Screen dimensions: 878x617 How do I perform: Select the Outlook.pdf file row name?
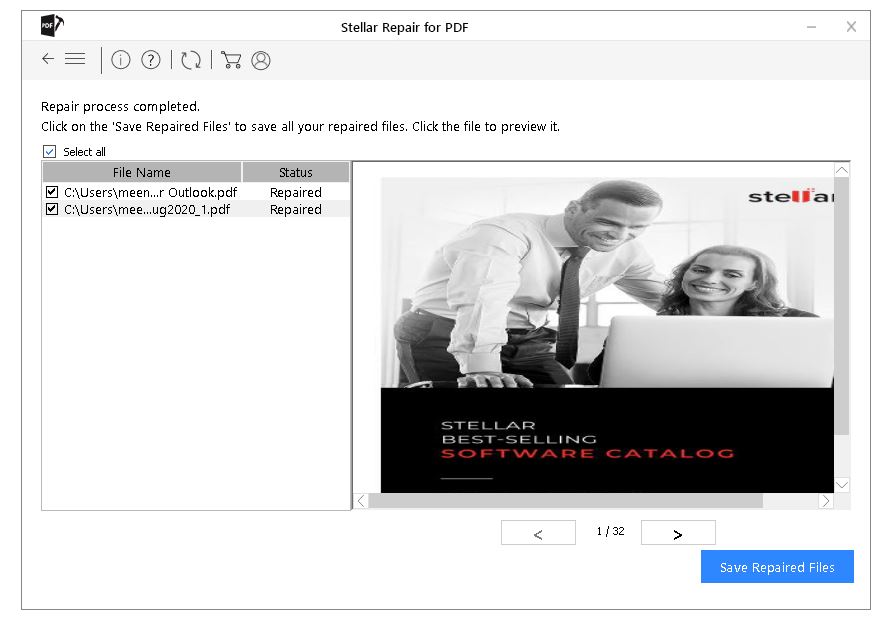point(151,193)
